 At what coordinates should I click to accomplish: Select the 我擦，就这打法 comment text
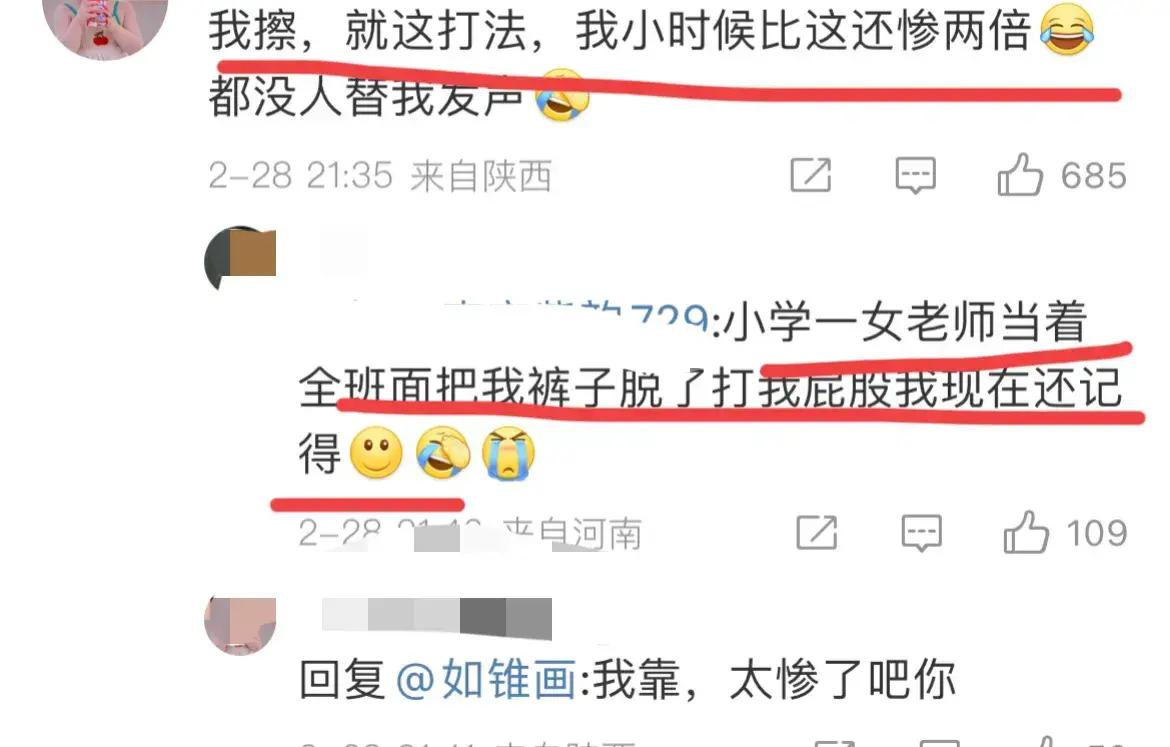(x=651, y=64)
